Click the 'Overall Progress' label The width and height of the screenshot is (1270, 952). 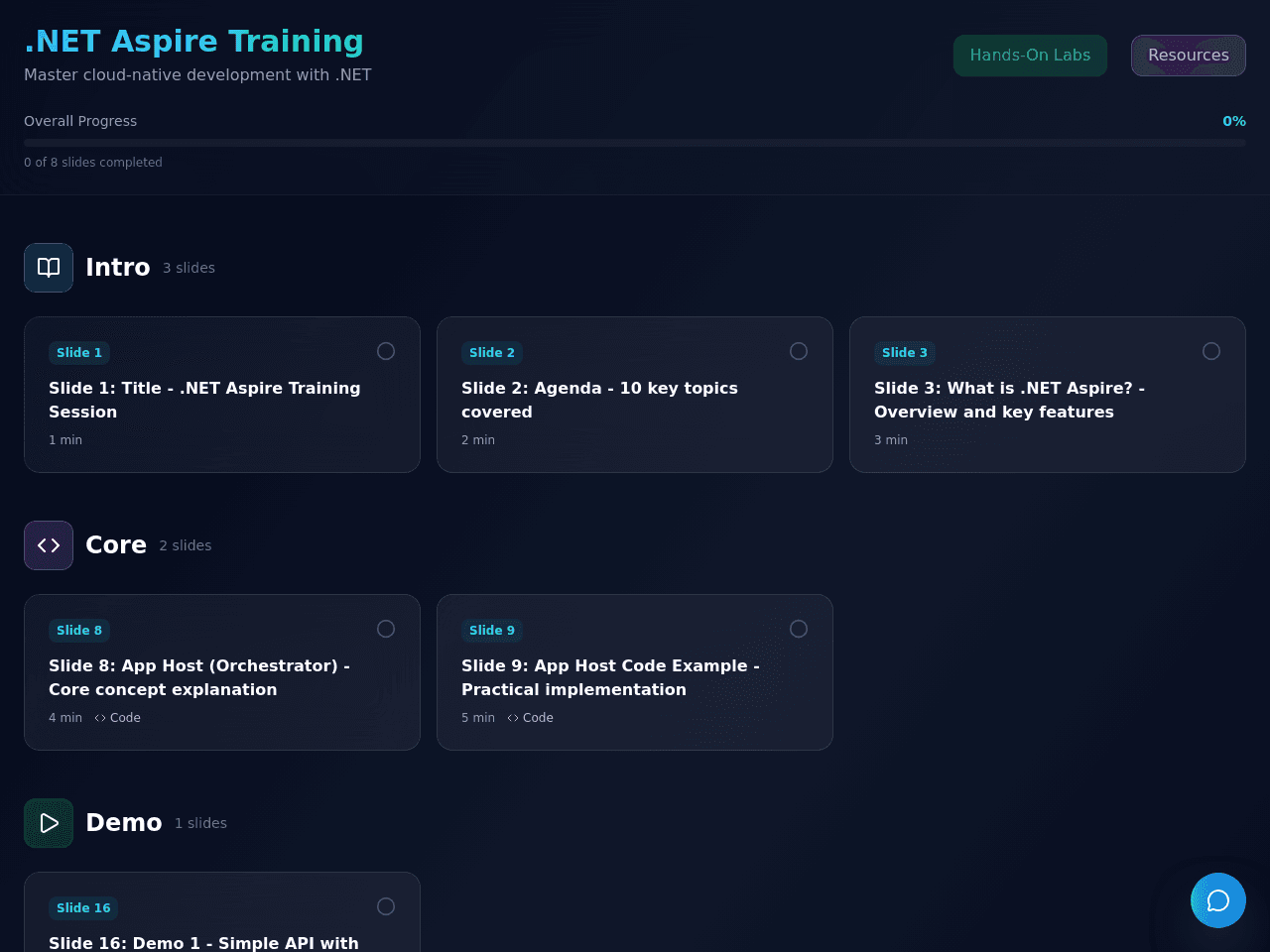(x=80, y=121)
